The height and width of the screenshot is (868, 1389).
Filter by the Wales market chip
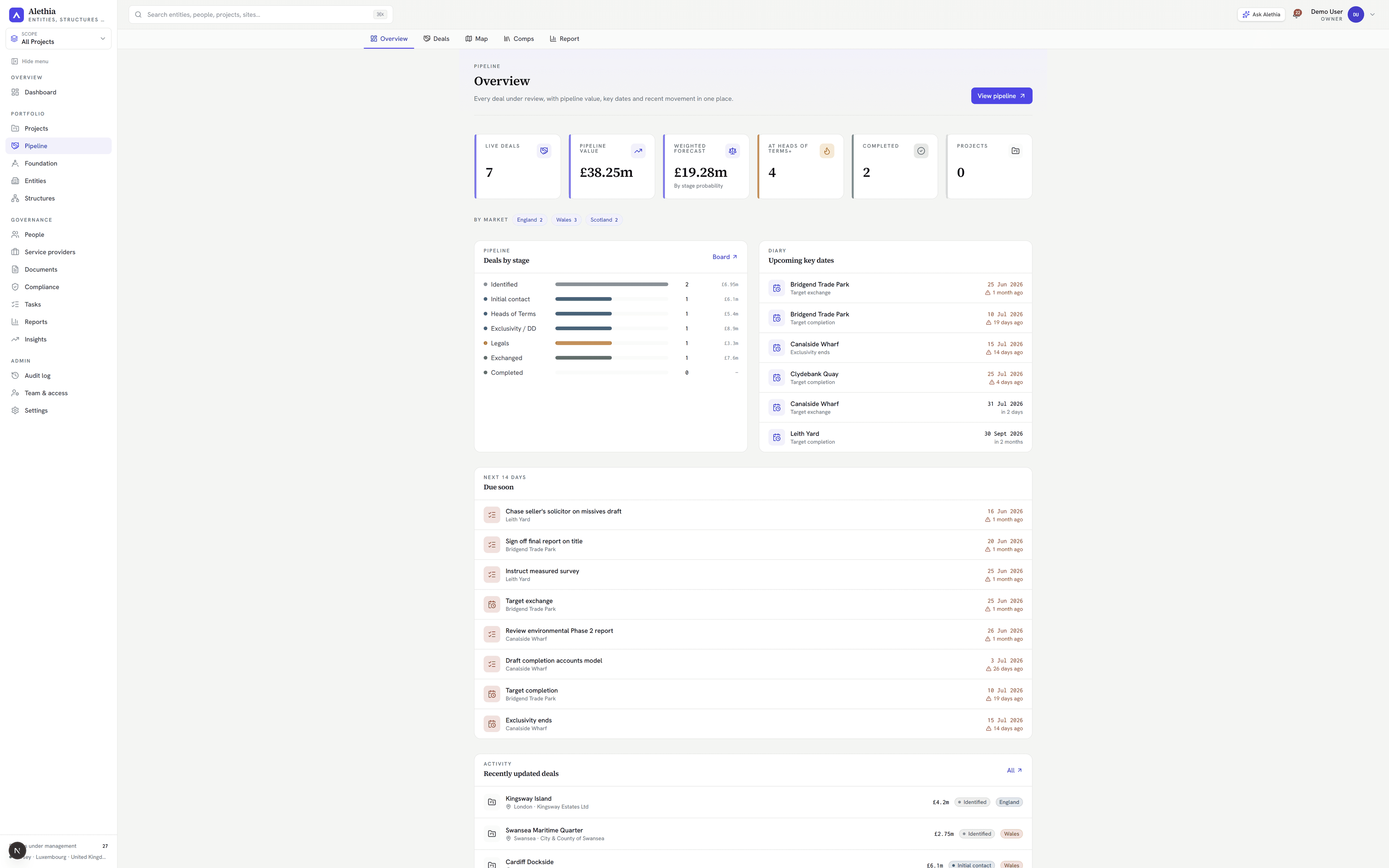pyautogui.click(x=566, y=220)
